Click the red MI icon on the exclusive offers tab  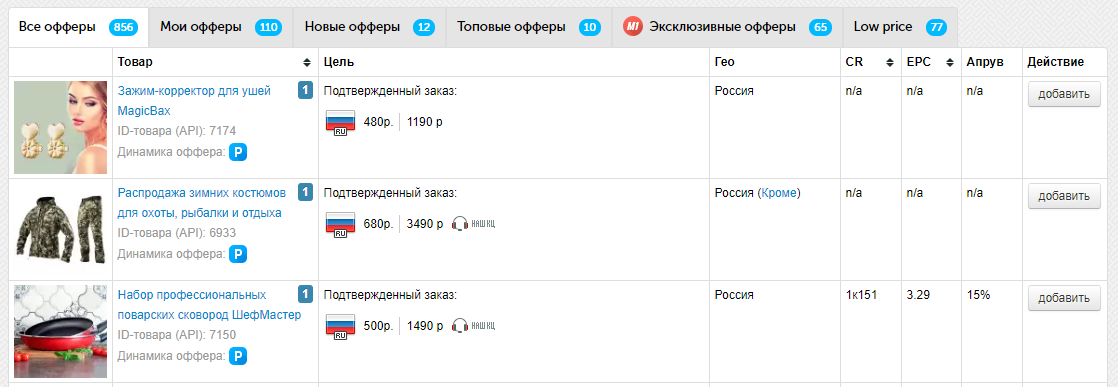(x=632, y=27)
